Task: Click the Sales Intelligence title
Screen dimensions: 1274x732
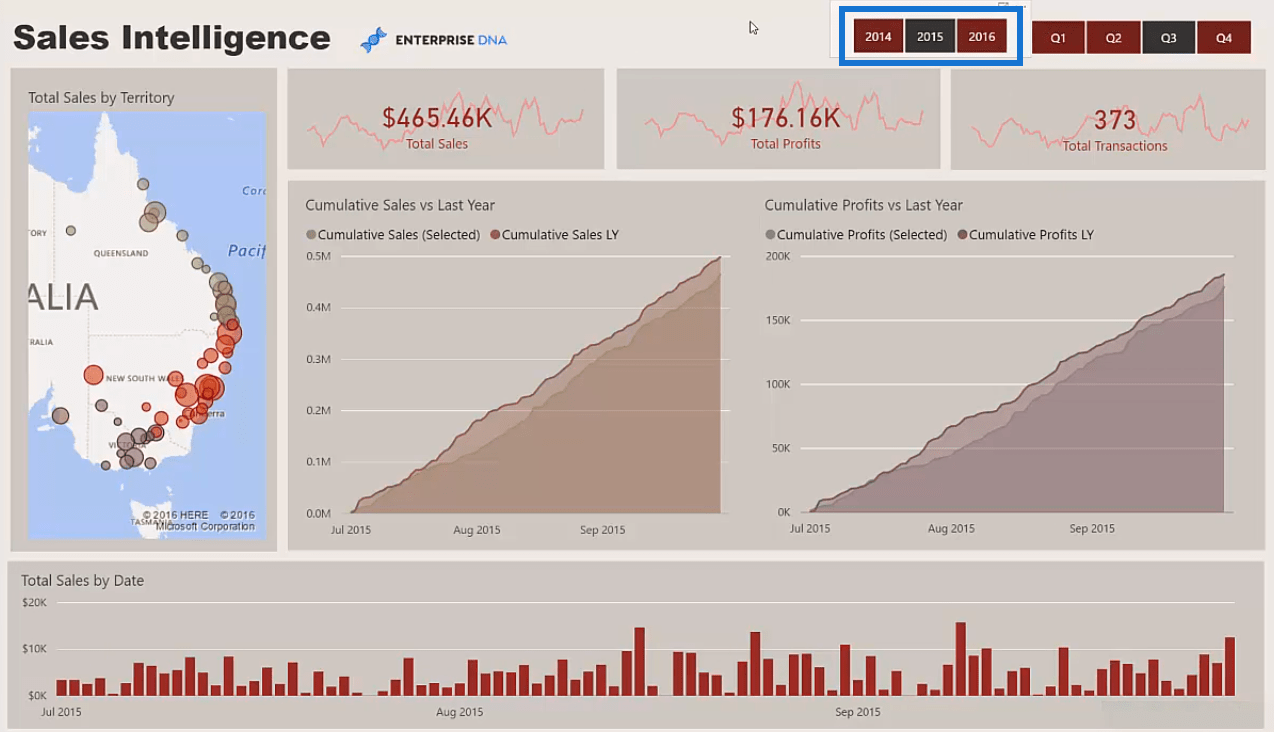Action: click(171, 38)
